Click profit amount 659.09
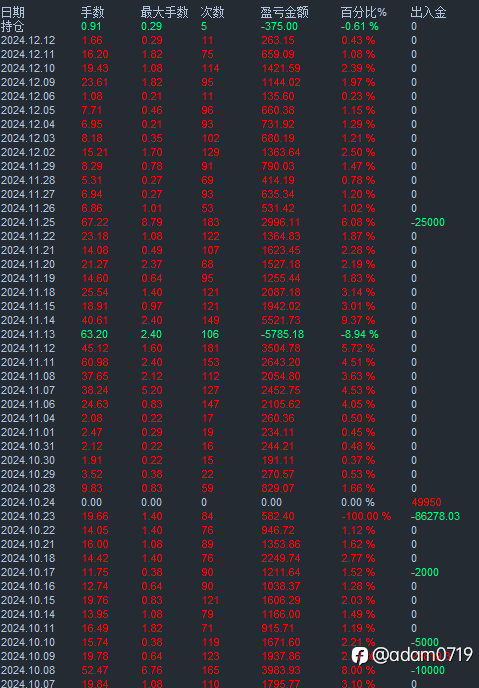Viewport: 479px width, 688px height. (278, 54)
